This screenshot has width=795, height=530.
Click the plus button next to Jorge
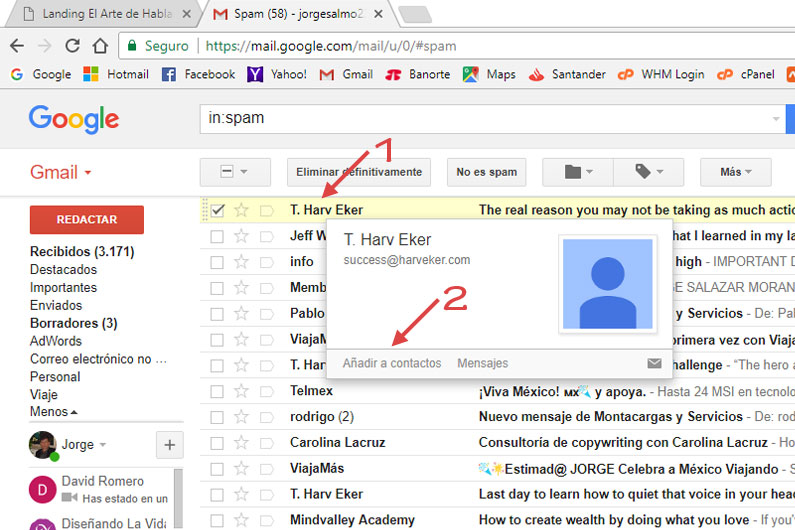click(x=169, y=445)
